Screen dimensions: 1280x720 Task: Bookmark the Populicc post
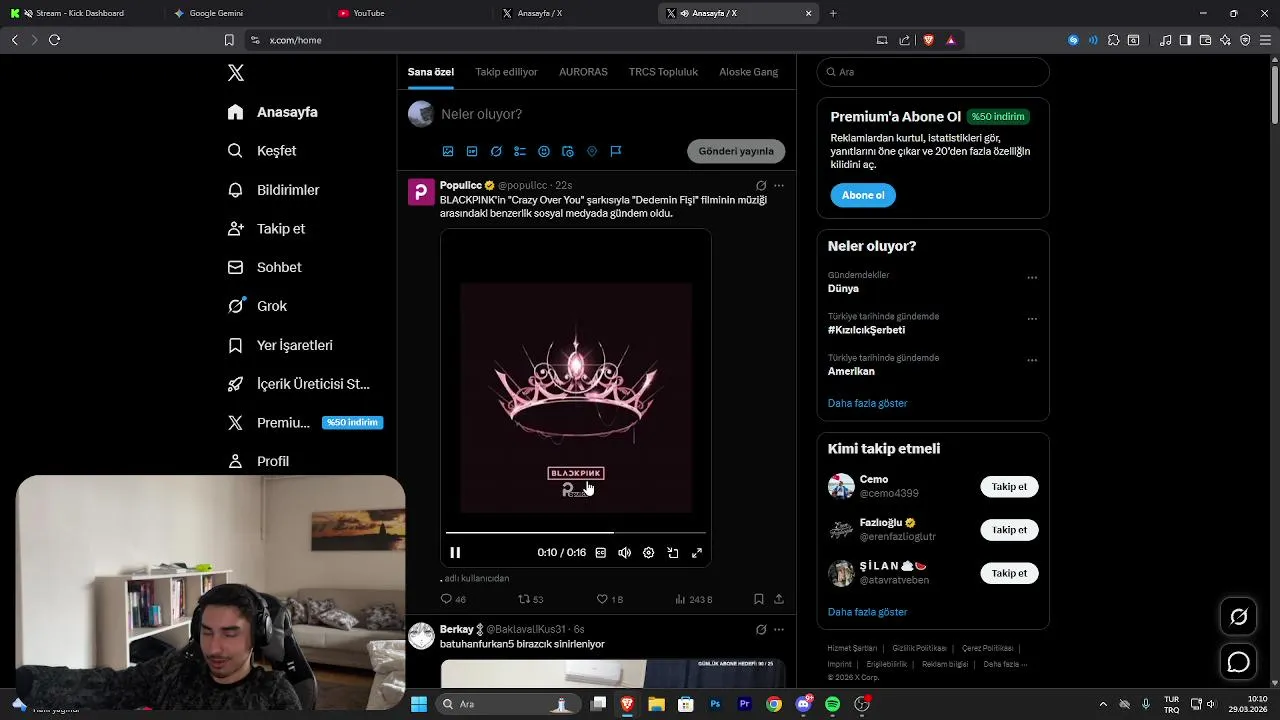pos(758,599)
